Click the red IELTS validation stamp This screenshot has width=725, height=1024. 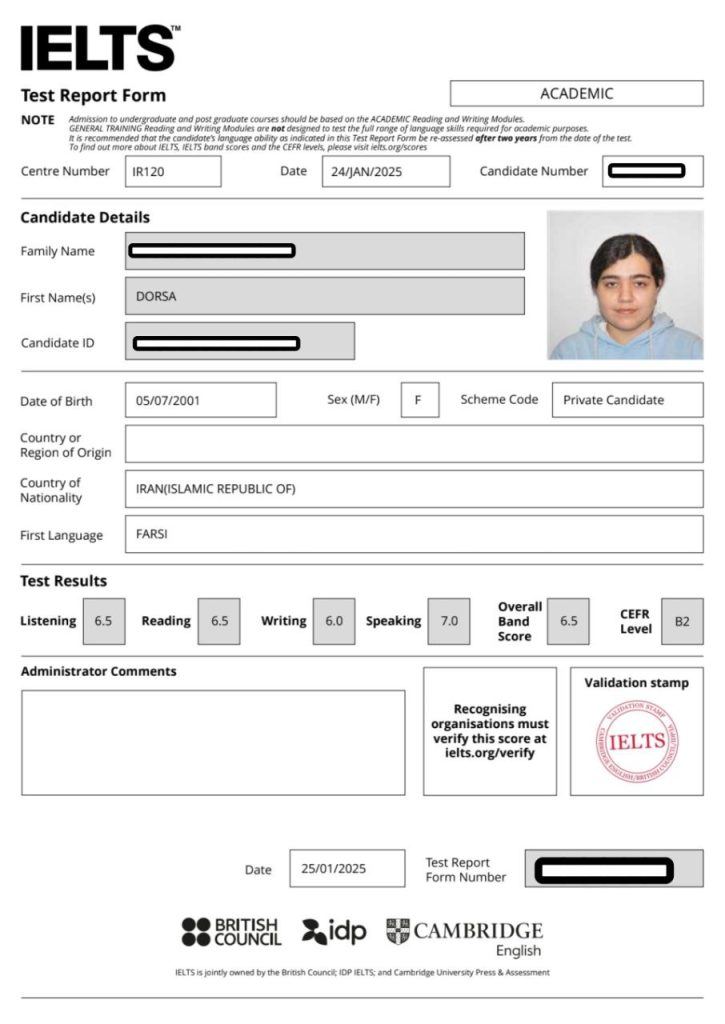(x=637, y=741)
